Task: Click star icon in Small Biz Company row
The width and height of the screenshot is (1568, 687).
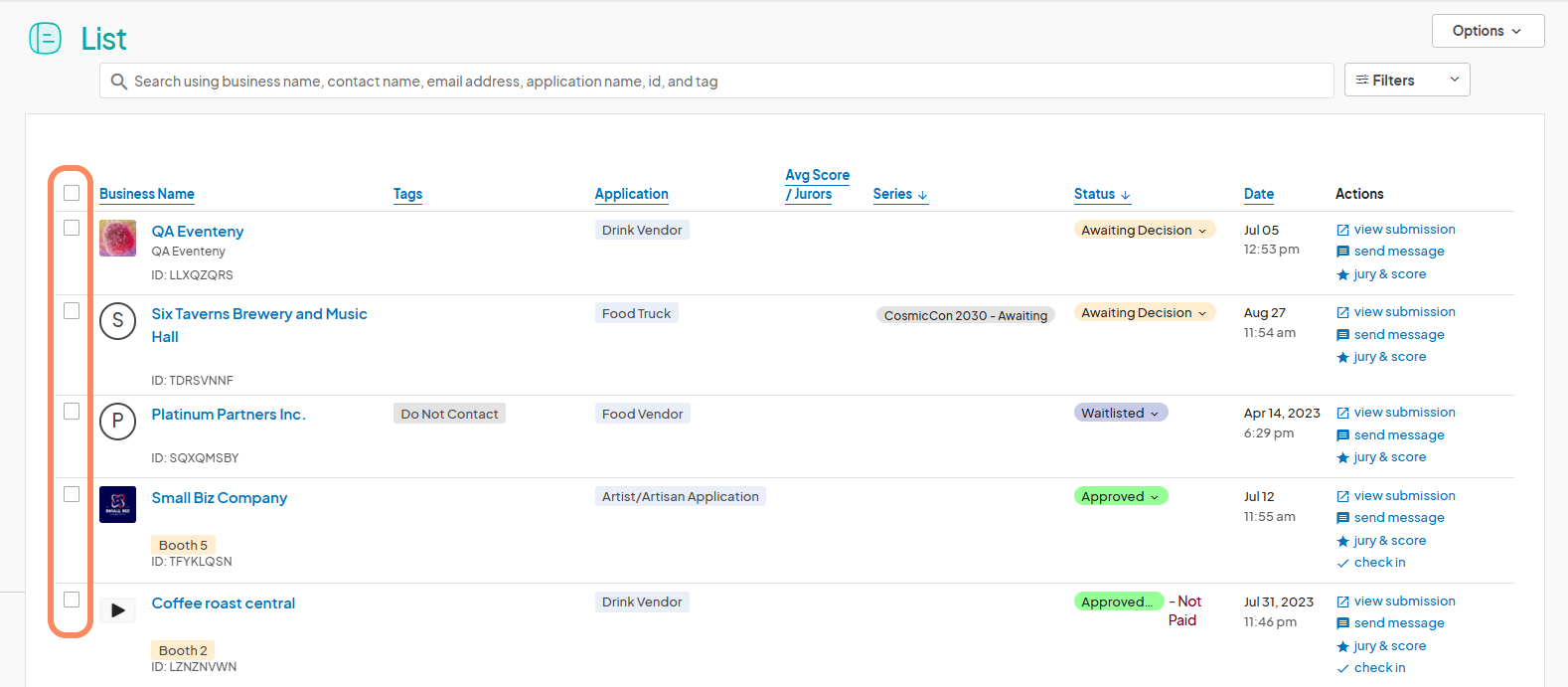Action: [1343, 542]
